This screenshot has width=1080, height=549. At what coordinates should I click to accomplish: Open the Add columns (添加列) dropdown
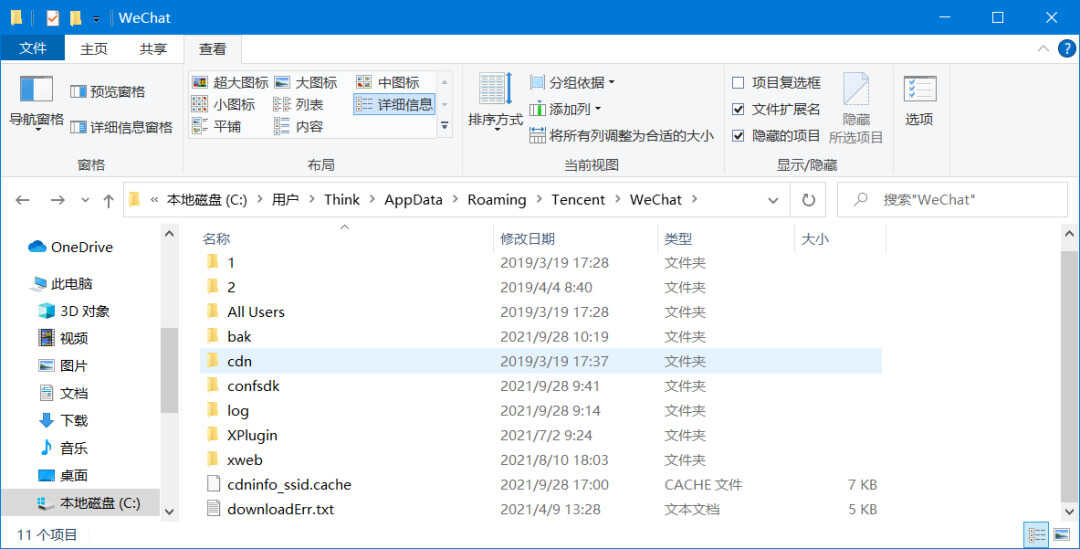[x=565, y=109]
